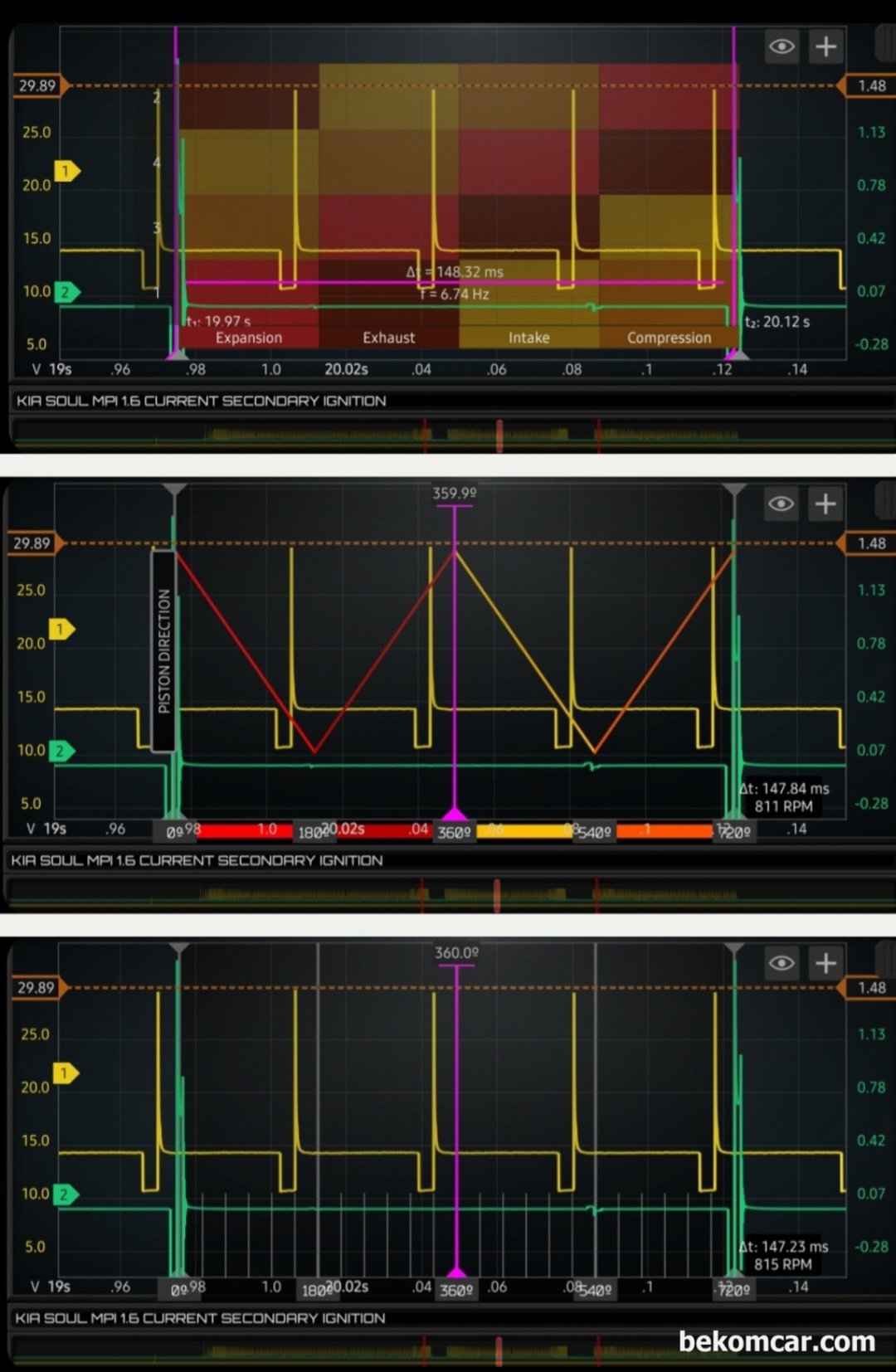Click the 811 RPM measurement readout
The height and width of the screenshot is (1372, 896).
coord(783,806)
